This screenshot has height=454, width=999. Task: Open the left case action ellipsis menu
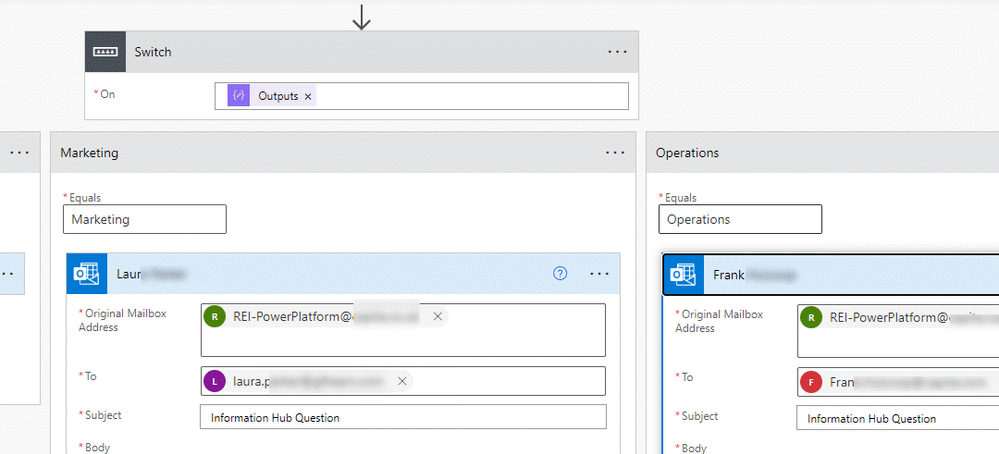pos(9,274)
